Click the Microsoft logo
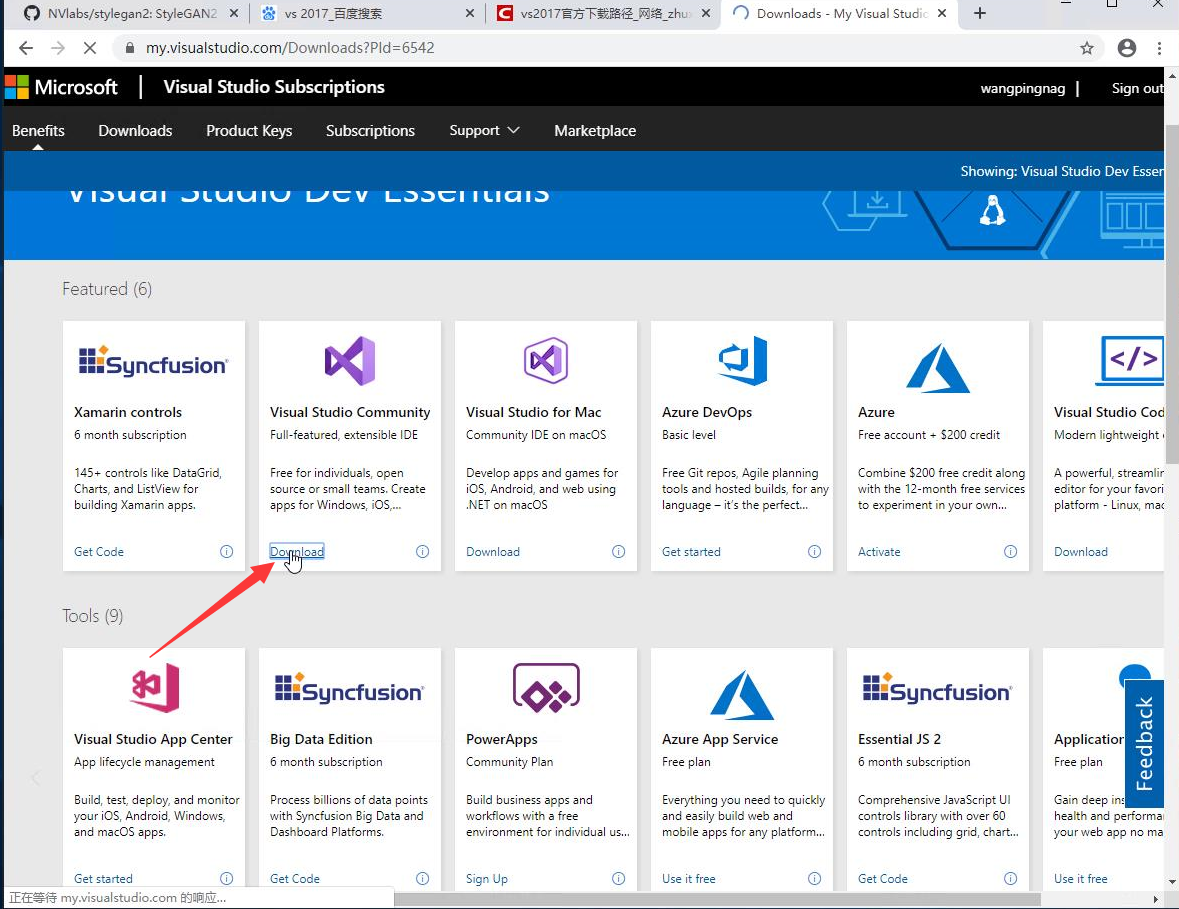The image size is (1179, 909). [x=61, y=87]
